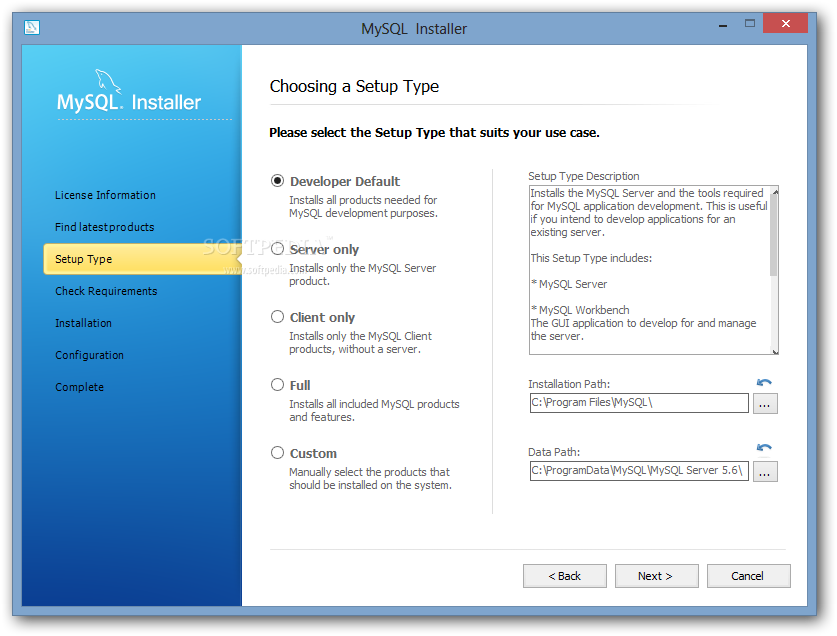Click the Data Path text field
The image size is (837, 636).
pos(639,470)
